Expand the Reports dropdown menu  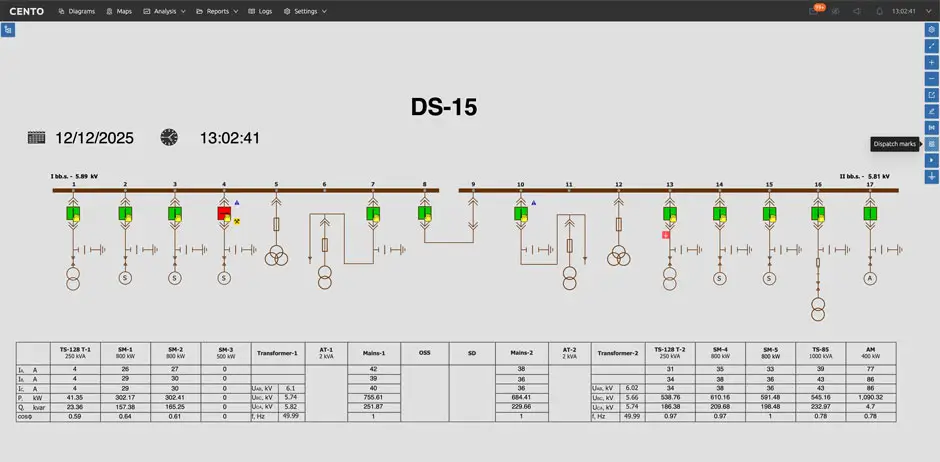[x=217, y=11]
